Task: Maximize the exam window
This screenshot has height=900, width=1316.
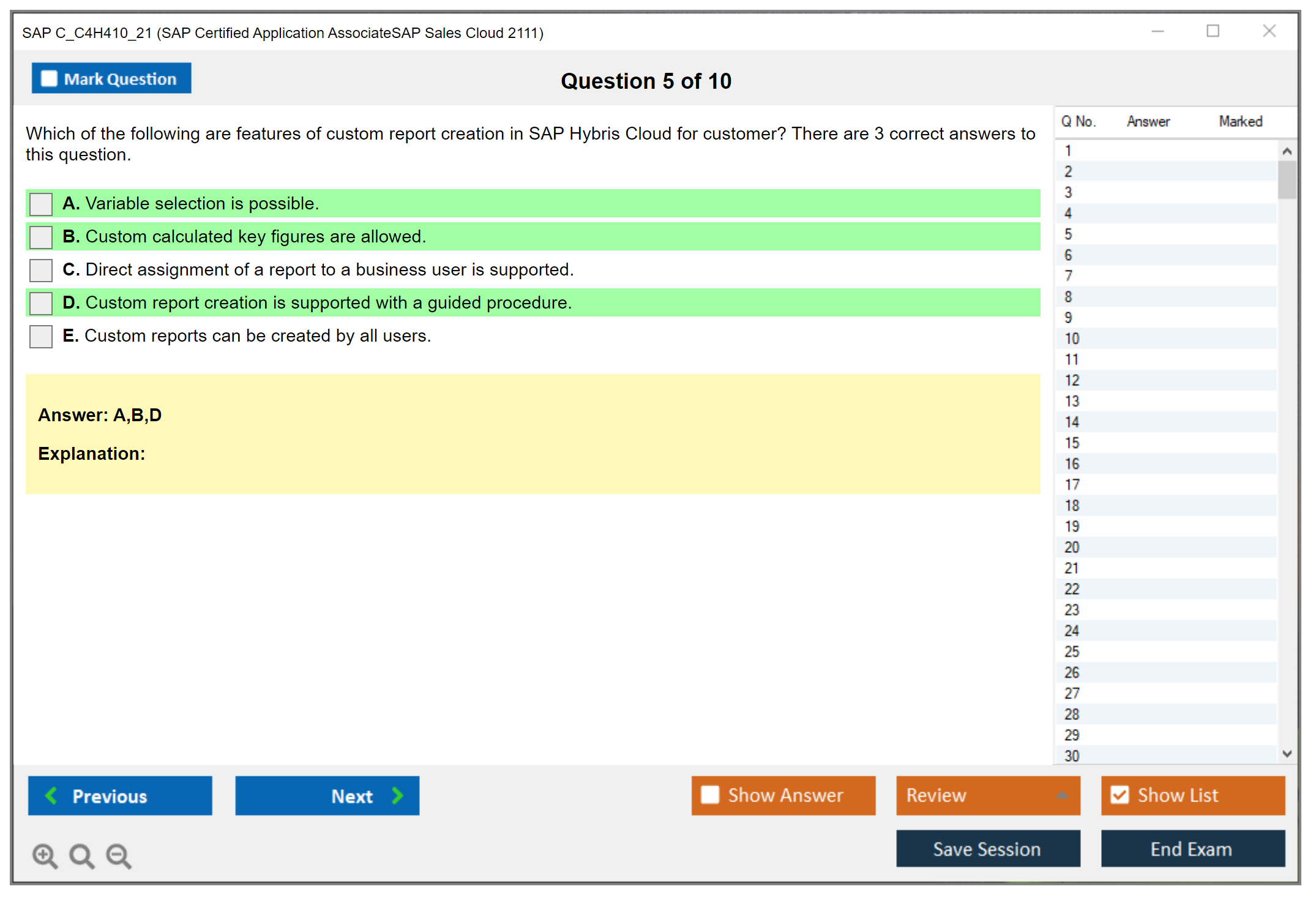Action: (x=1213, y=31)
